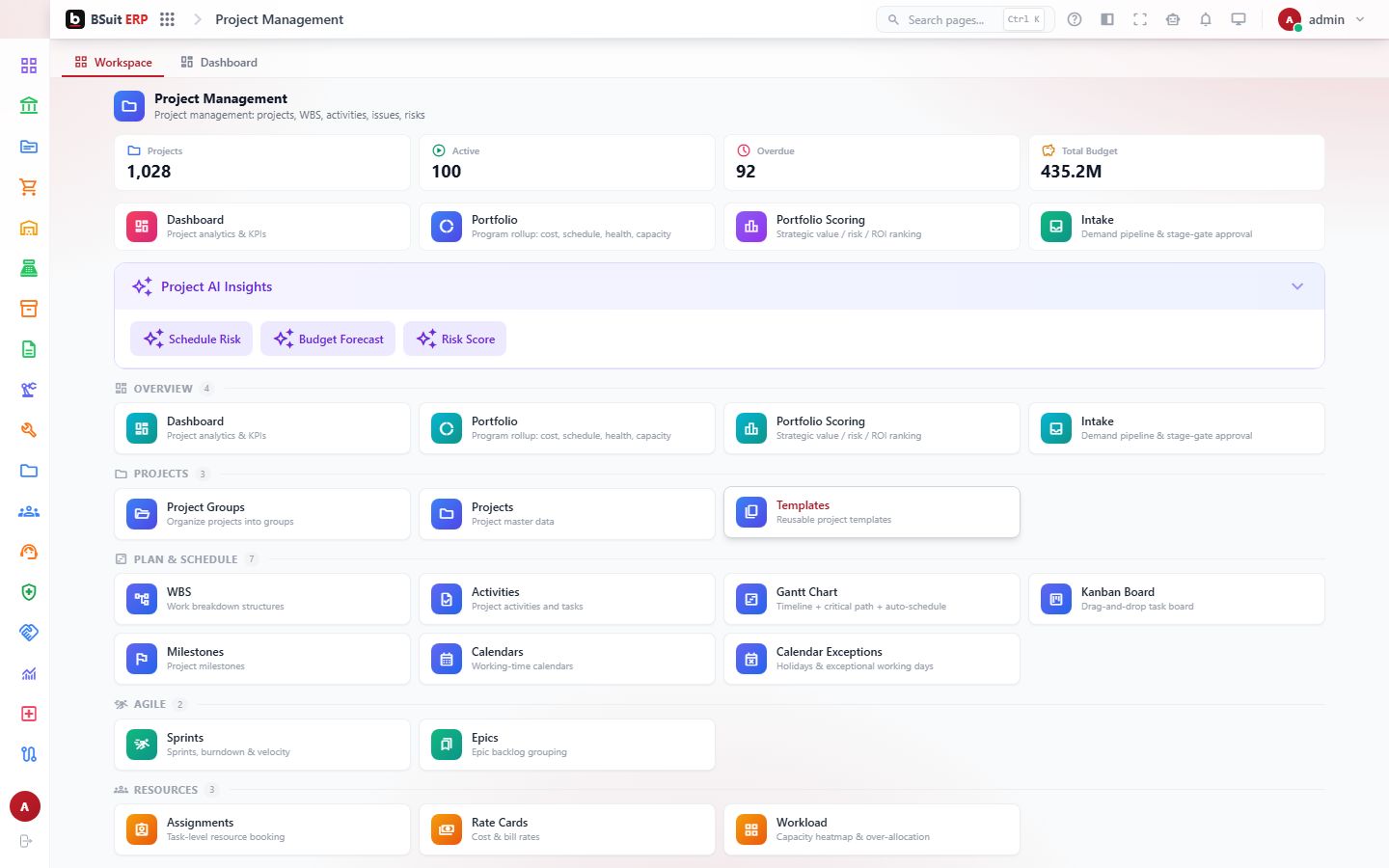Click the Risk Score button
Screen dimensions: 1389x868
pos(455,339)
